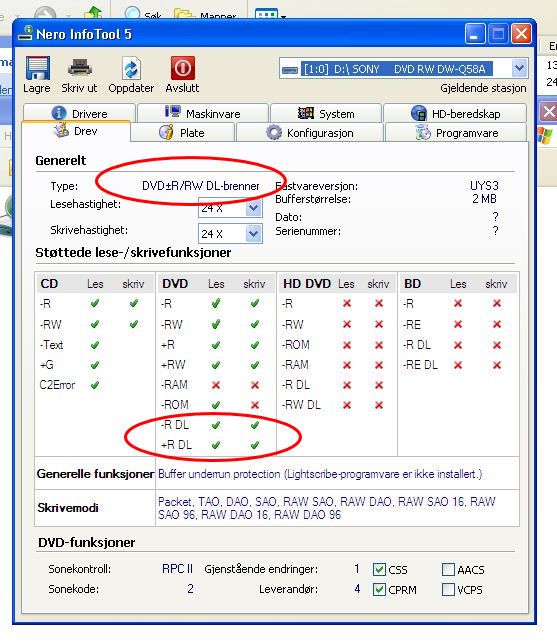The width and height of the screenshot is (557, 643).
Task: Click the Sonekode value 2
Action: point(190,589)
